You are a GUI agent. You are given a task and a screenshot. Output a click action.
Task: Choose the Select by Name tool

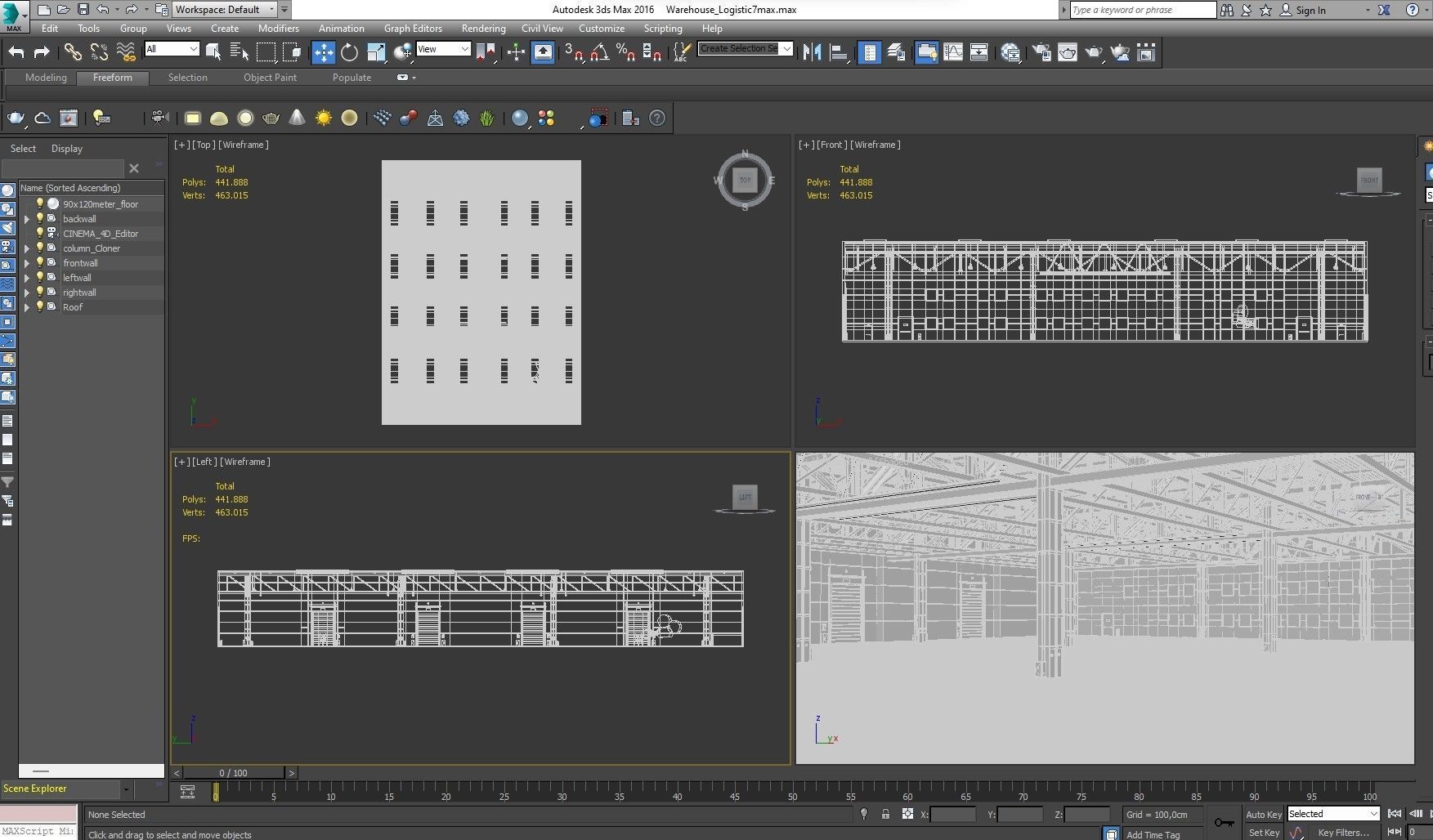click(x=239, y=52)
